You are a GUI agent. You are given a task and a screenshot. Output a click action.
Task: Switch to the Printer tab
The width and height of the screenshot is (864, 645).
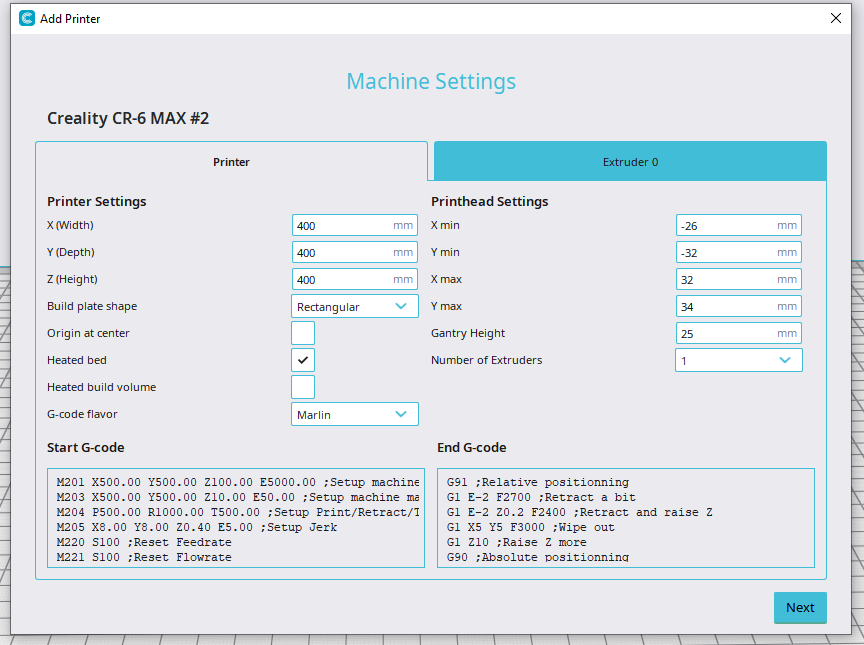click(x=231, y=162)
